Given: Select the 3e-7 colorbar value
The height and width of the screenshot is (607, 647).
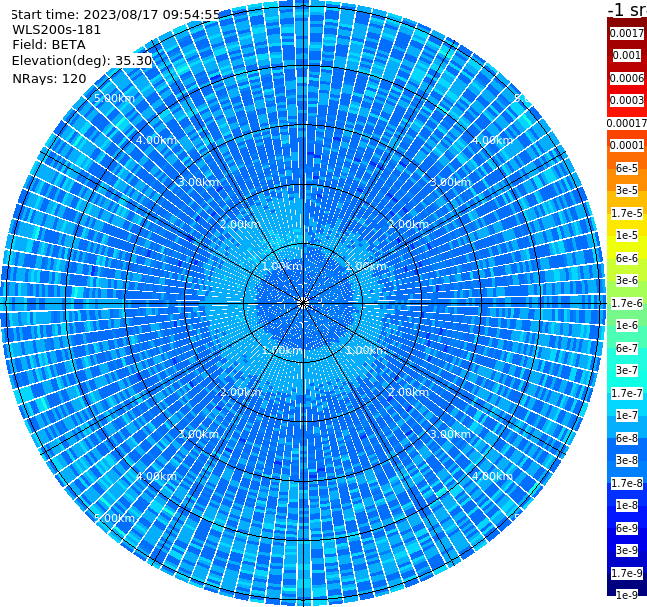Looking at the screenshot, I should pos(627,370).
